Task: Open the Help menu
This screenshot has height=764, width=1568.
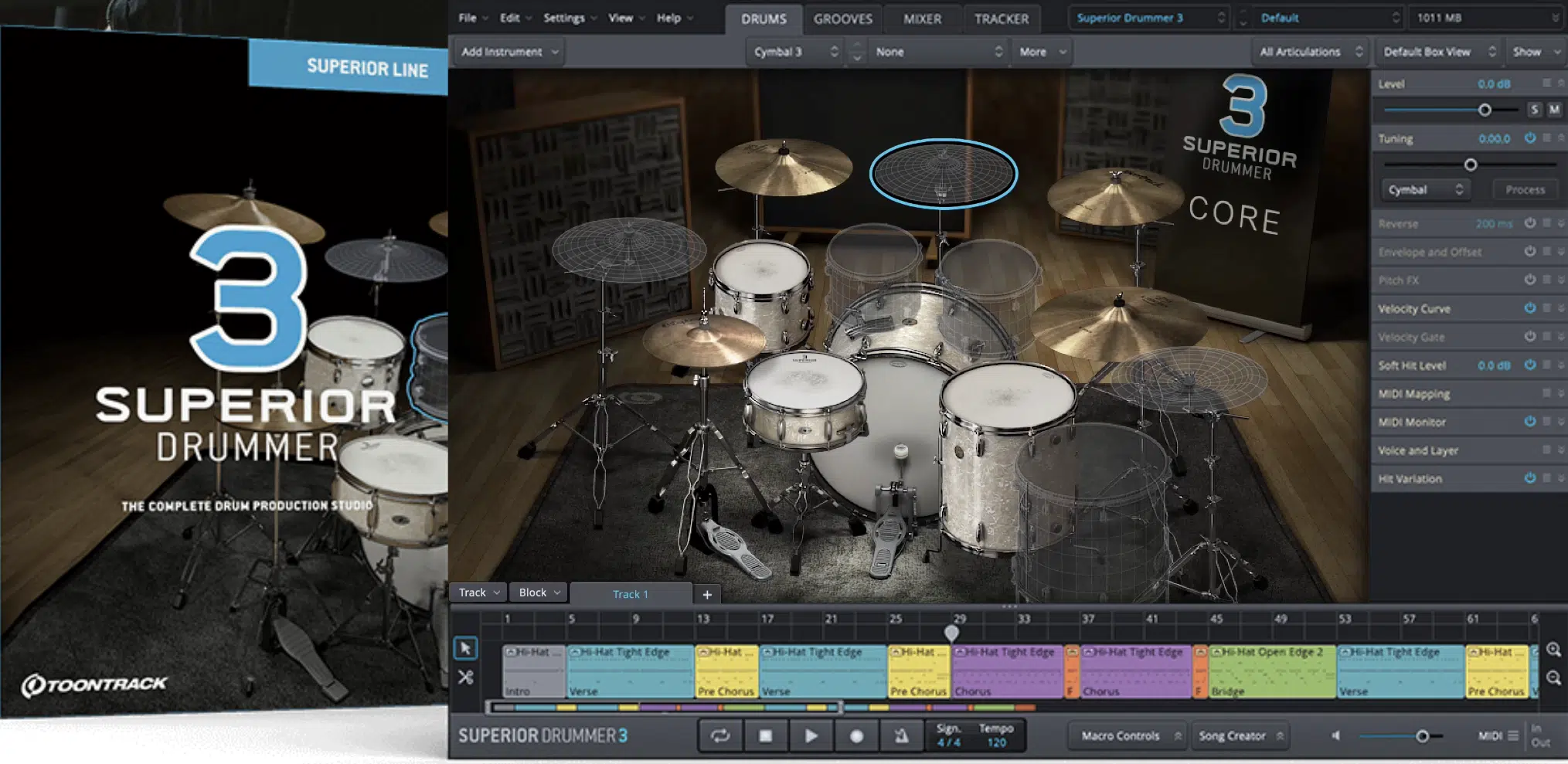Action: click(675, 18)
